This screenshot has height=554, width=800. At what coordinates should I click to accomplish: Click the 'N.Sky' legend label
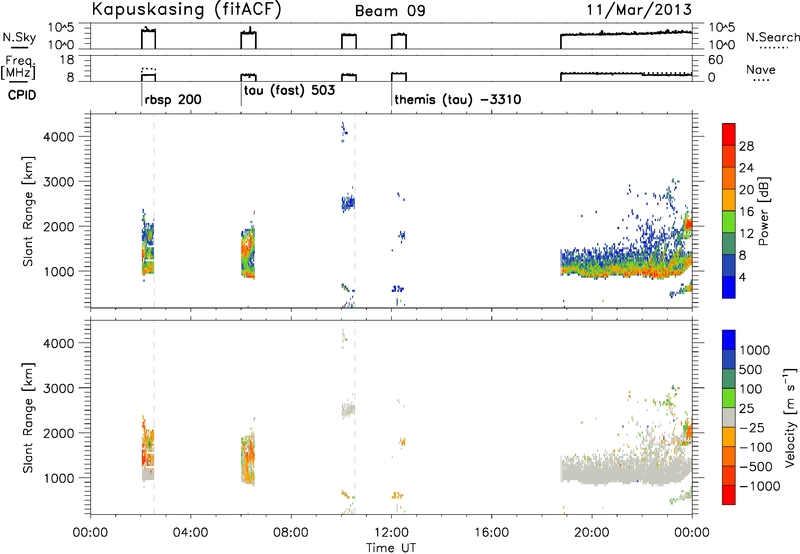(19, 37)
